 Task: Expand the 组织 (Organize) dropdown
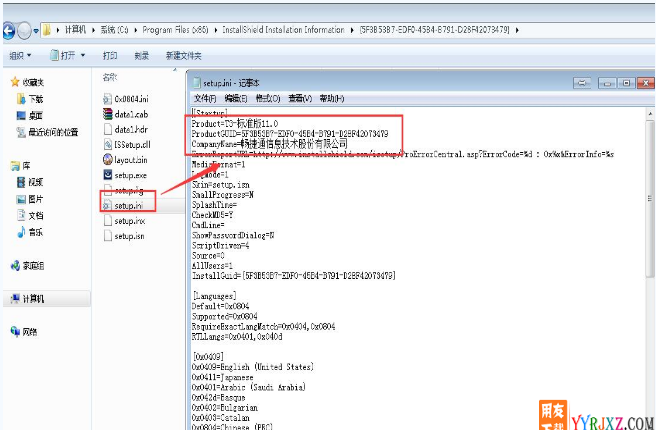(x=20, y=55)
